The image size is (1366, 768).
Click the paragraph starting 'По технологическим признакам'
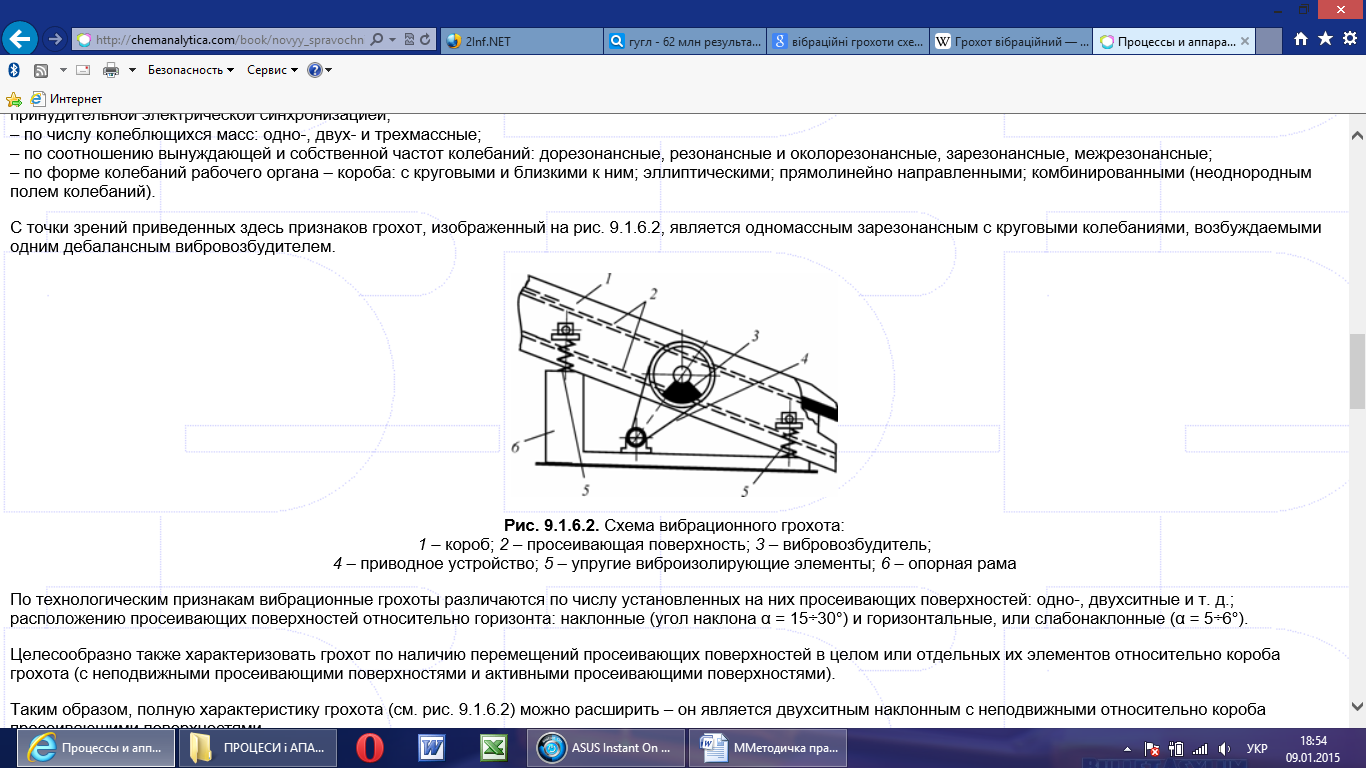(629, 609)
